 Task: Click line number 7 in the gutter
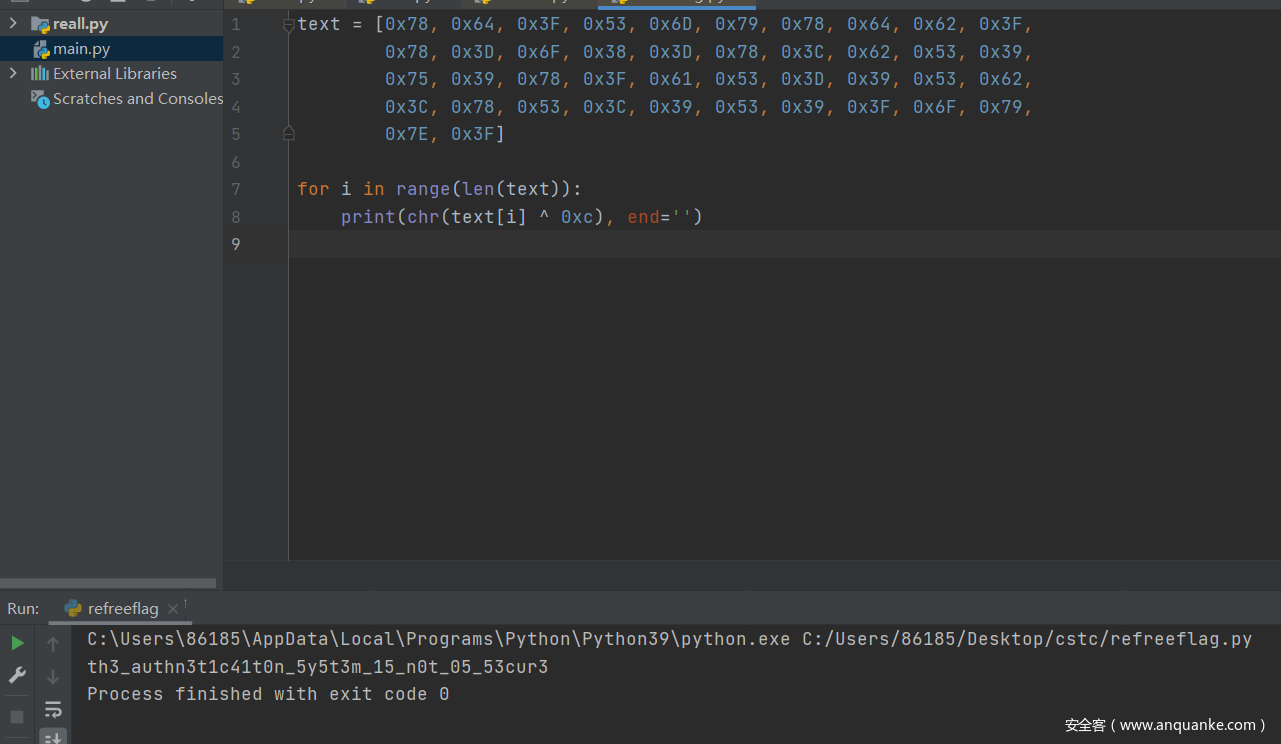[236, 189]
